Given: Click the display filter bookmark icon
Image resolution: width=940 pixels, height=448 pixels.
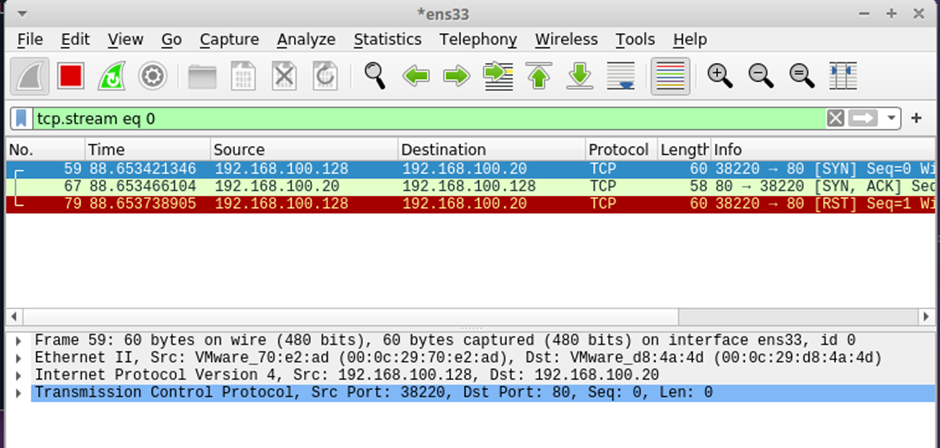Looking at the screenshot, I should point(22,119).
